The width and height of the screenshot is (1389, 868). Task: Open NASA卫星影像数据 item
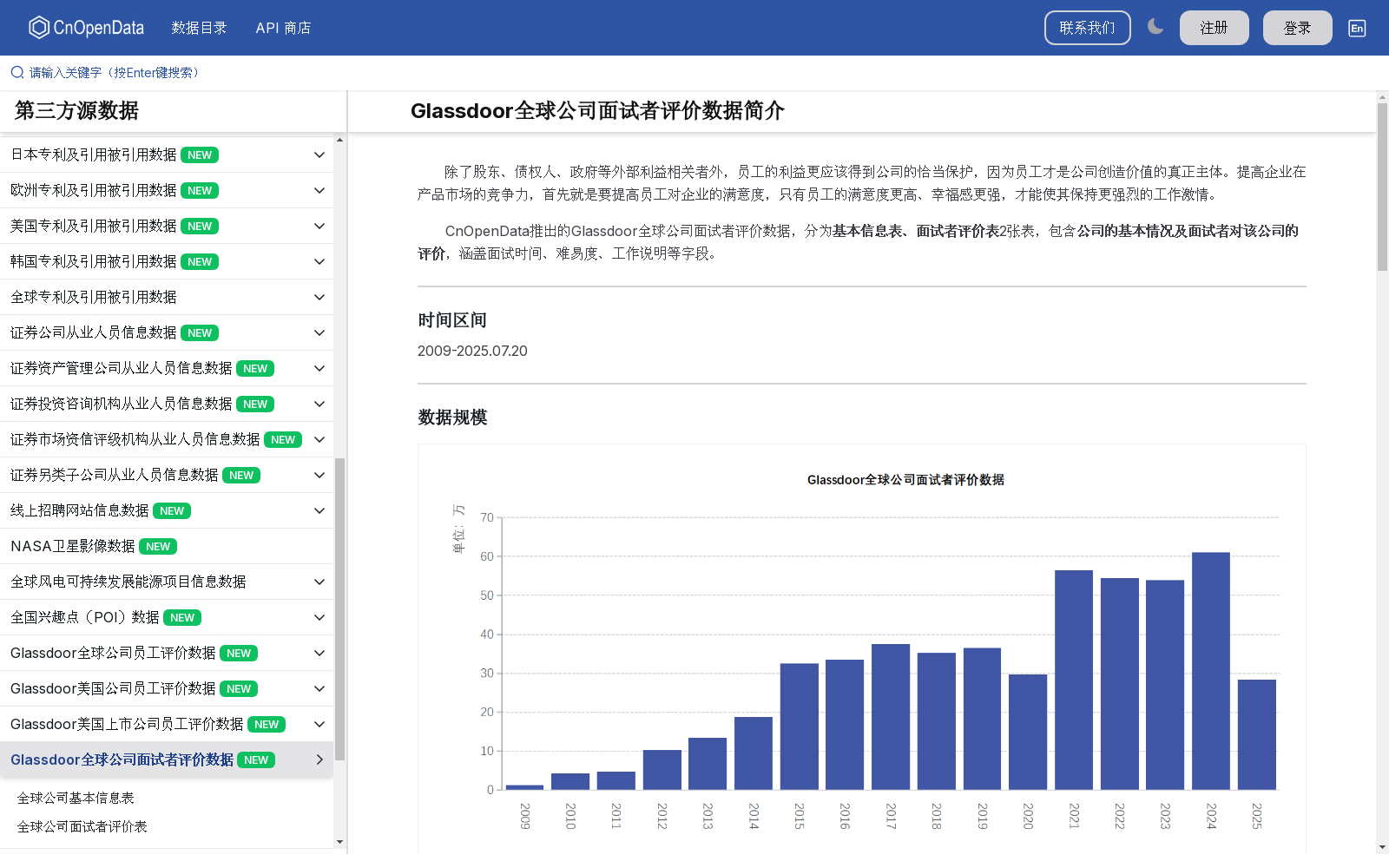click(167, 546)
